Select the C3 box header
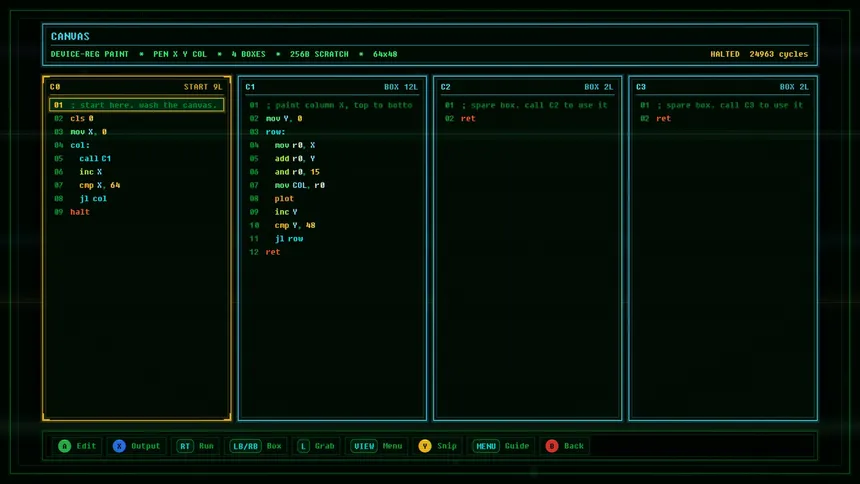860x484 pixels. tap(722, 87)
